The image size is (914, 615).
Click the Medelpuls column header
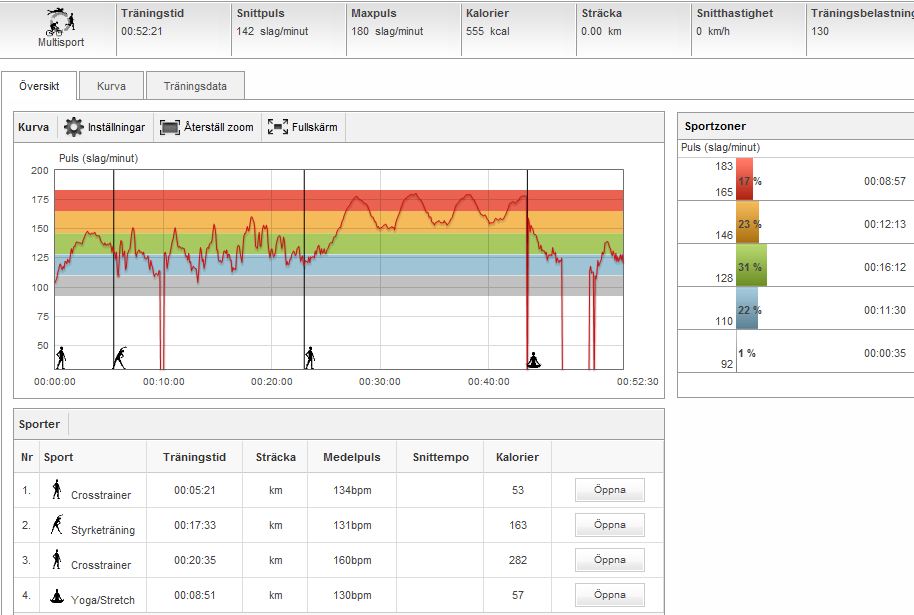[352, 457]
